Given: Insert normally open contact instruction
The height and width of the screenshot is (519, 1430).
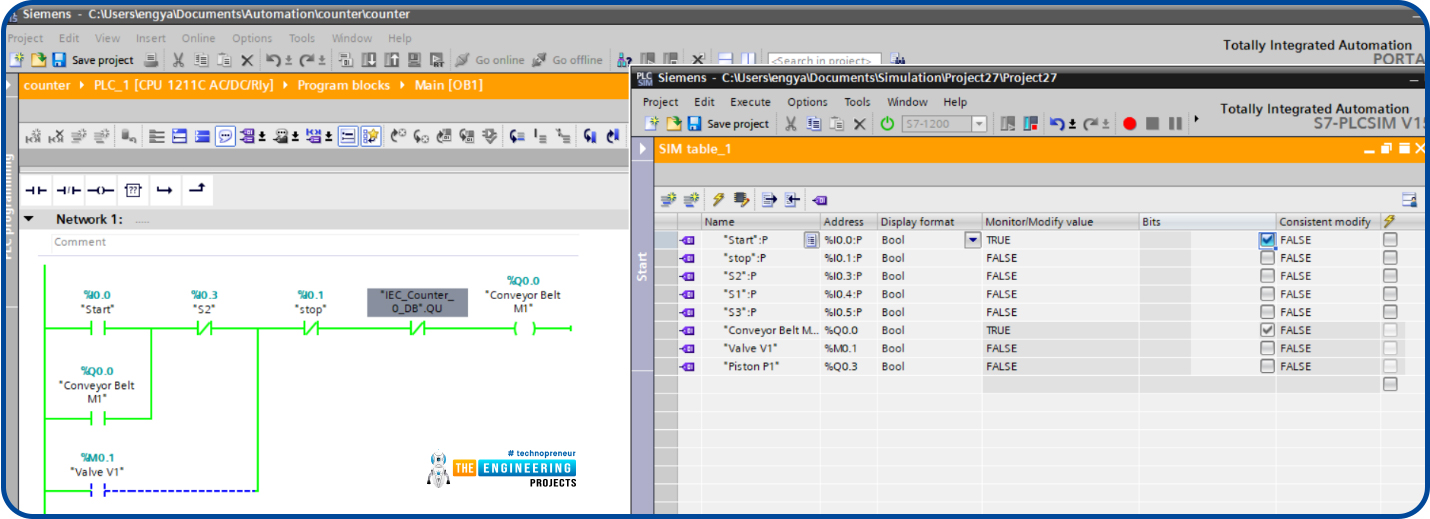Looking at the screenshot, I should pos(36,189).
